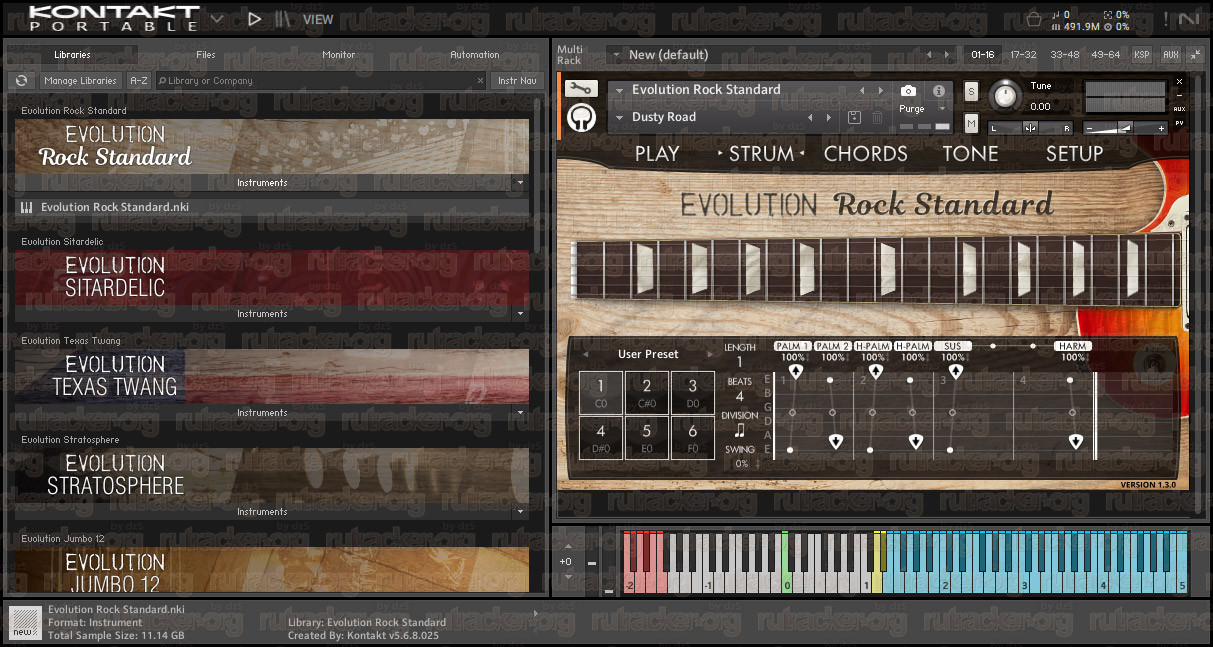Image resolution: width=1213 pixels, height=647 pixels.
Task: Open the instrument info icon
Action: pos(939,90)
